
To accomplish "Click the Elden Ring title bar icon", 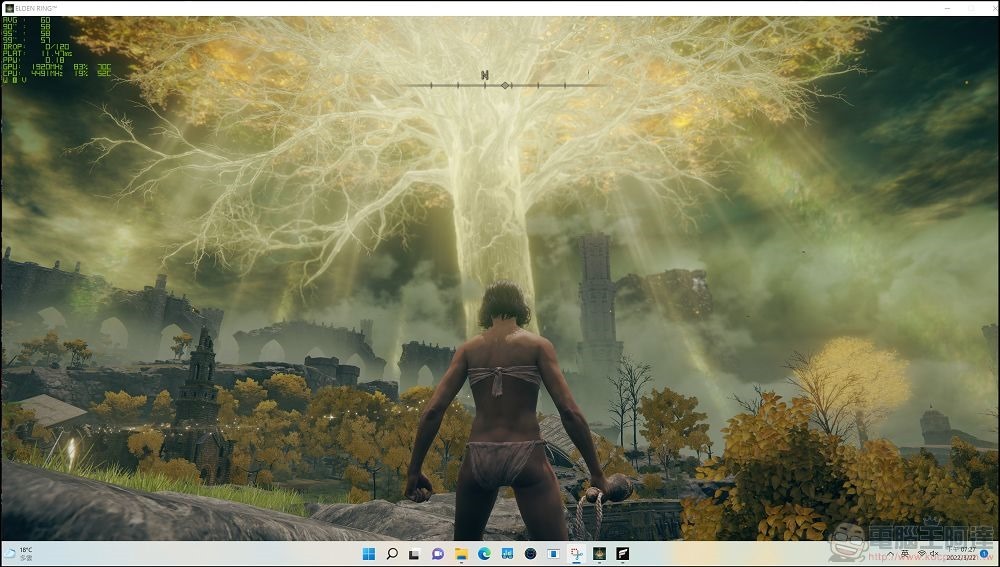I will pos(9,8).
